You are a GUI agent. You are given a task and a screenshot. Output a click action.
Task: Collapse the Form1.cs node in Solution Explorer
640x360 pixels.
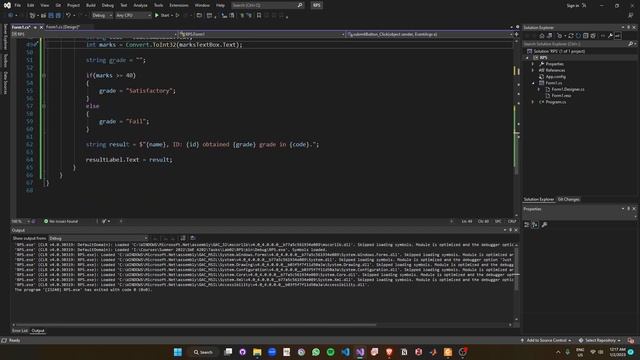click(533, 83)
